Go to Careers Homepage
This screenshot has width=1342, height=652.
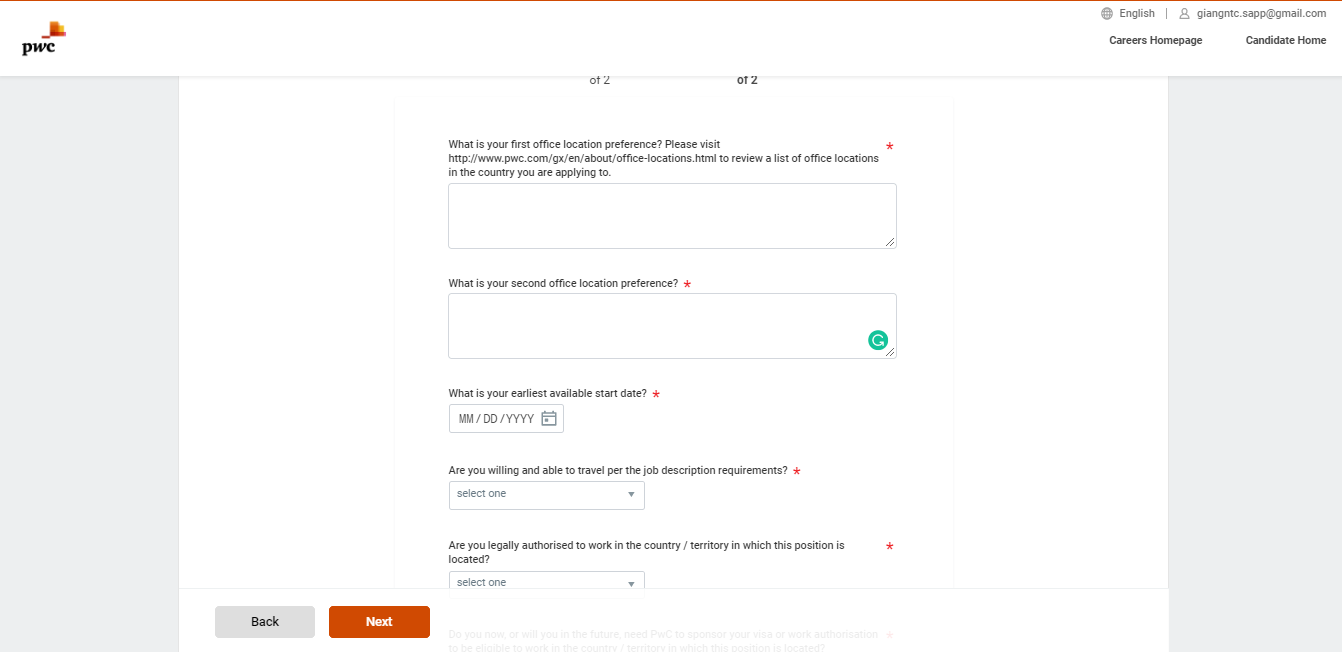pos(1155,41)
